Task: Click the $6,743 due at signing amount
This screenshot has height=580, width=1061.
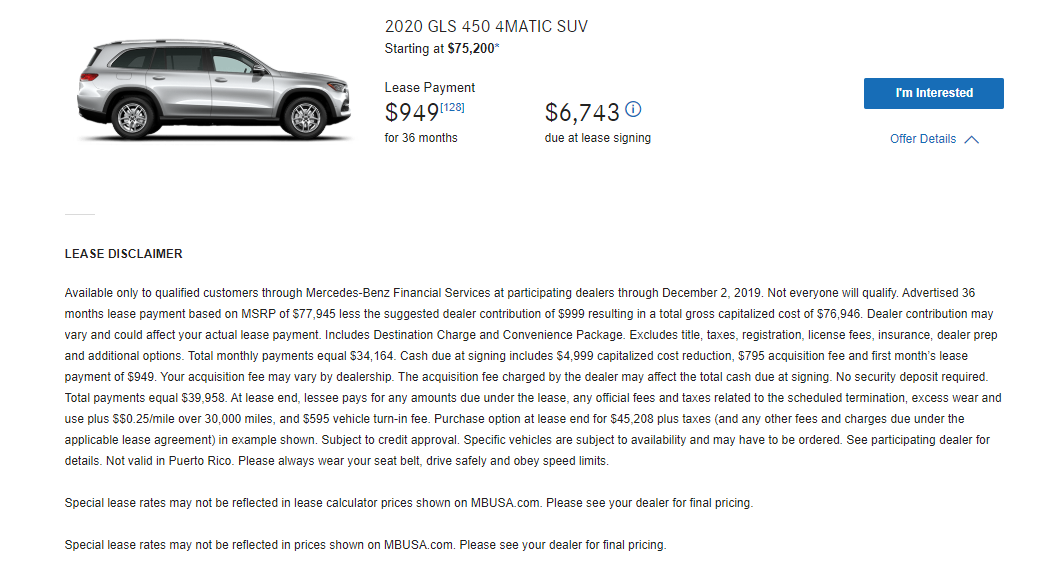Action: pyautogui.click(x=582, y=112)
